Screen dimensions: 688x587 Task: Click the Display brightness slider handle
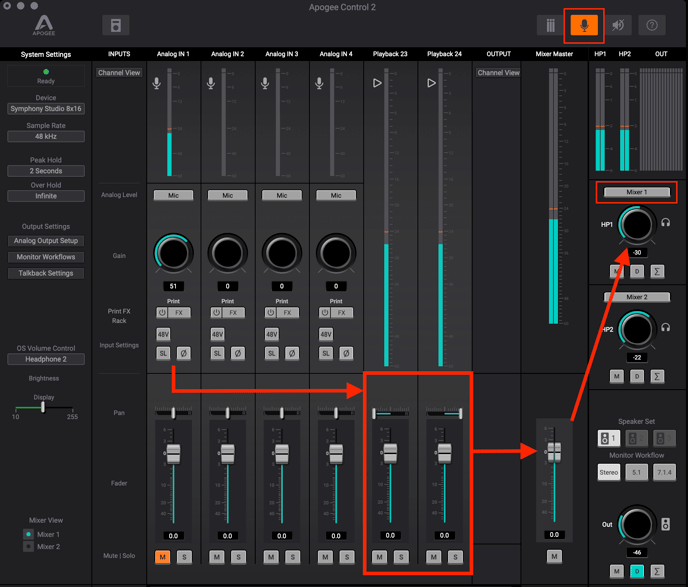tap(43, 407)
